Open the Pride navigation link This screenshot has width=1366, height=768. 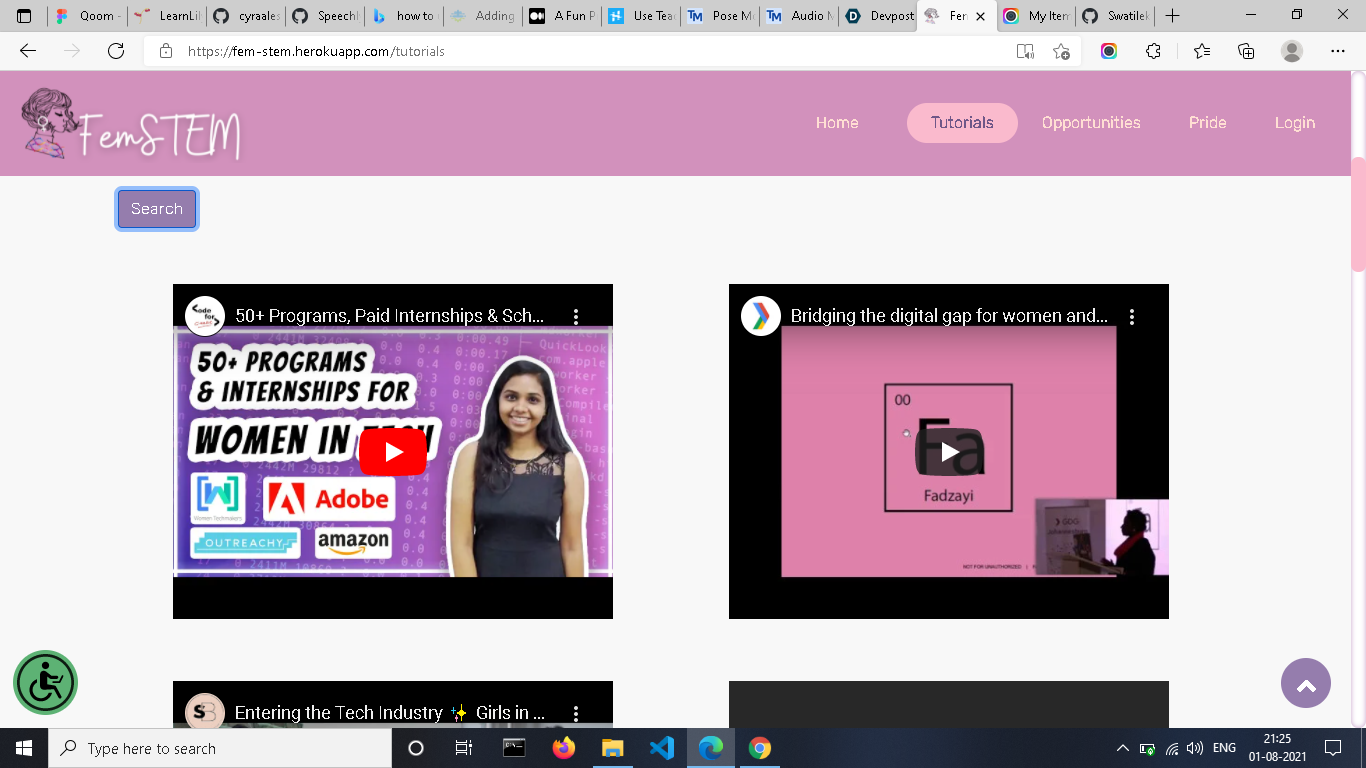(1207, 123)
